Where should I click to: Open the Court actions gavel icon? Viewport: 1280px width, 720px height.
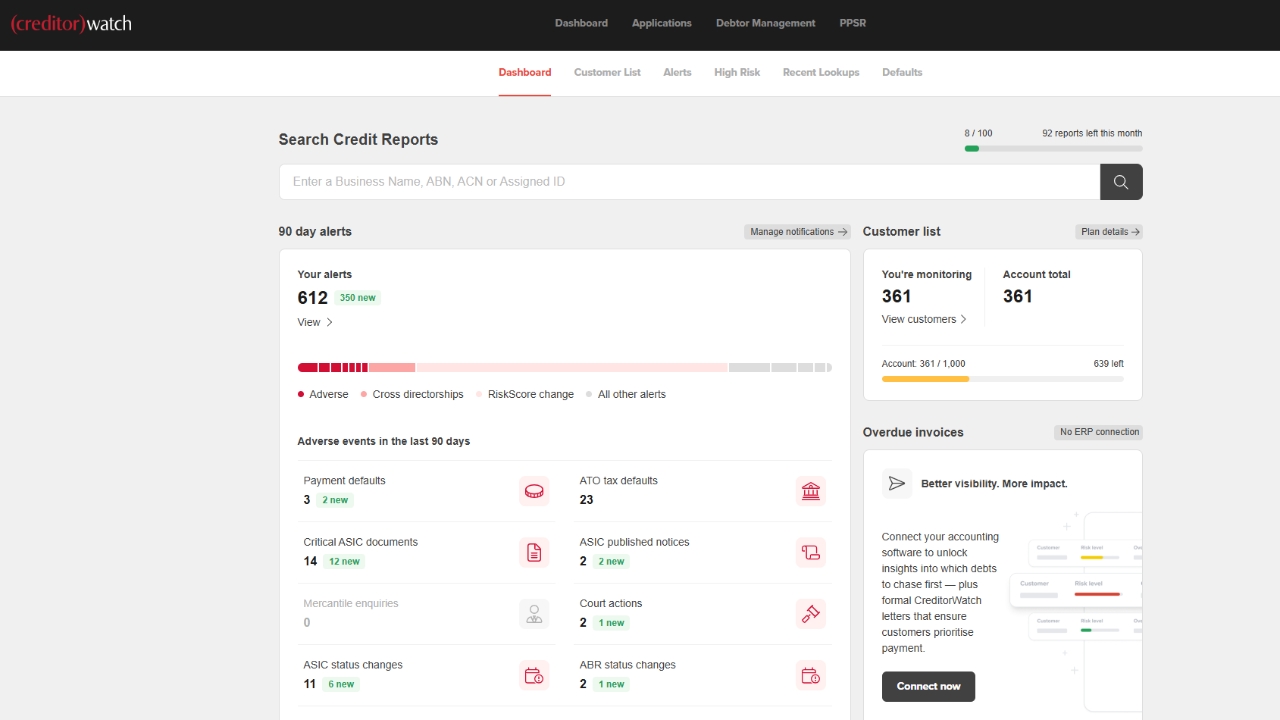click(x=811, y=613)
